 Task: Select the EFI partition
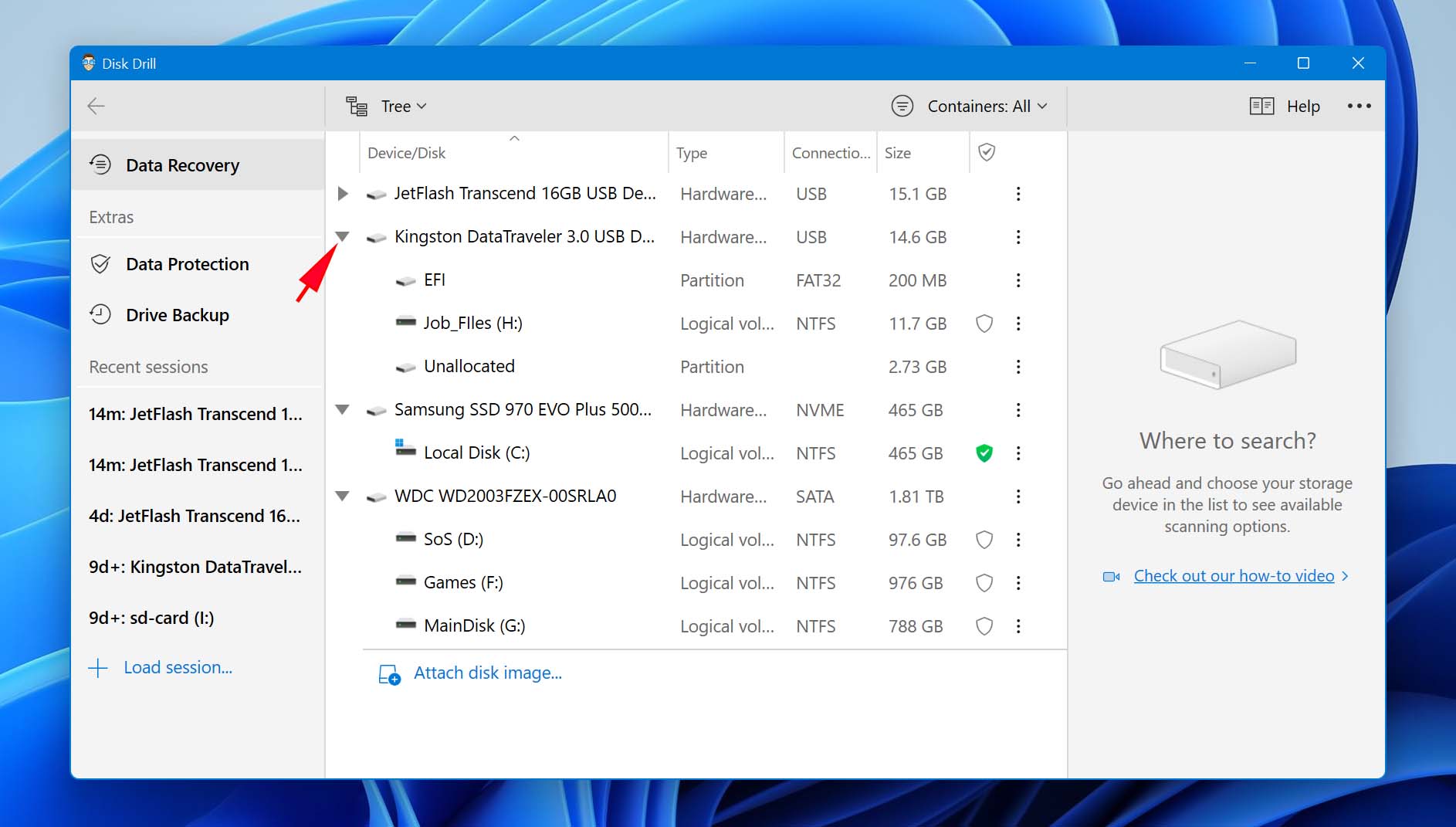[x=696, y=280]
